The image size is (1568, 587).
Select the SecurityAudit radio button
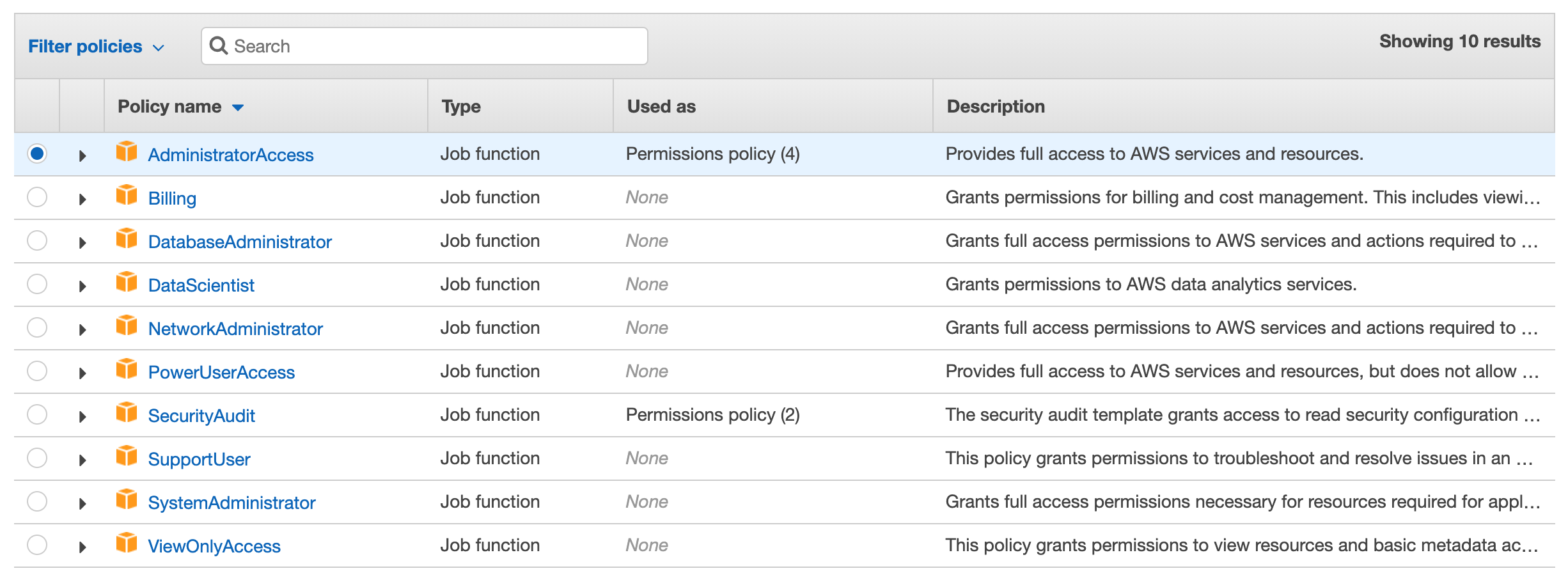tap(37, 414)
